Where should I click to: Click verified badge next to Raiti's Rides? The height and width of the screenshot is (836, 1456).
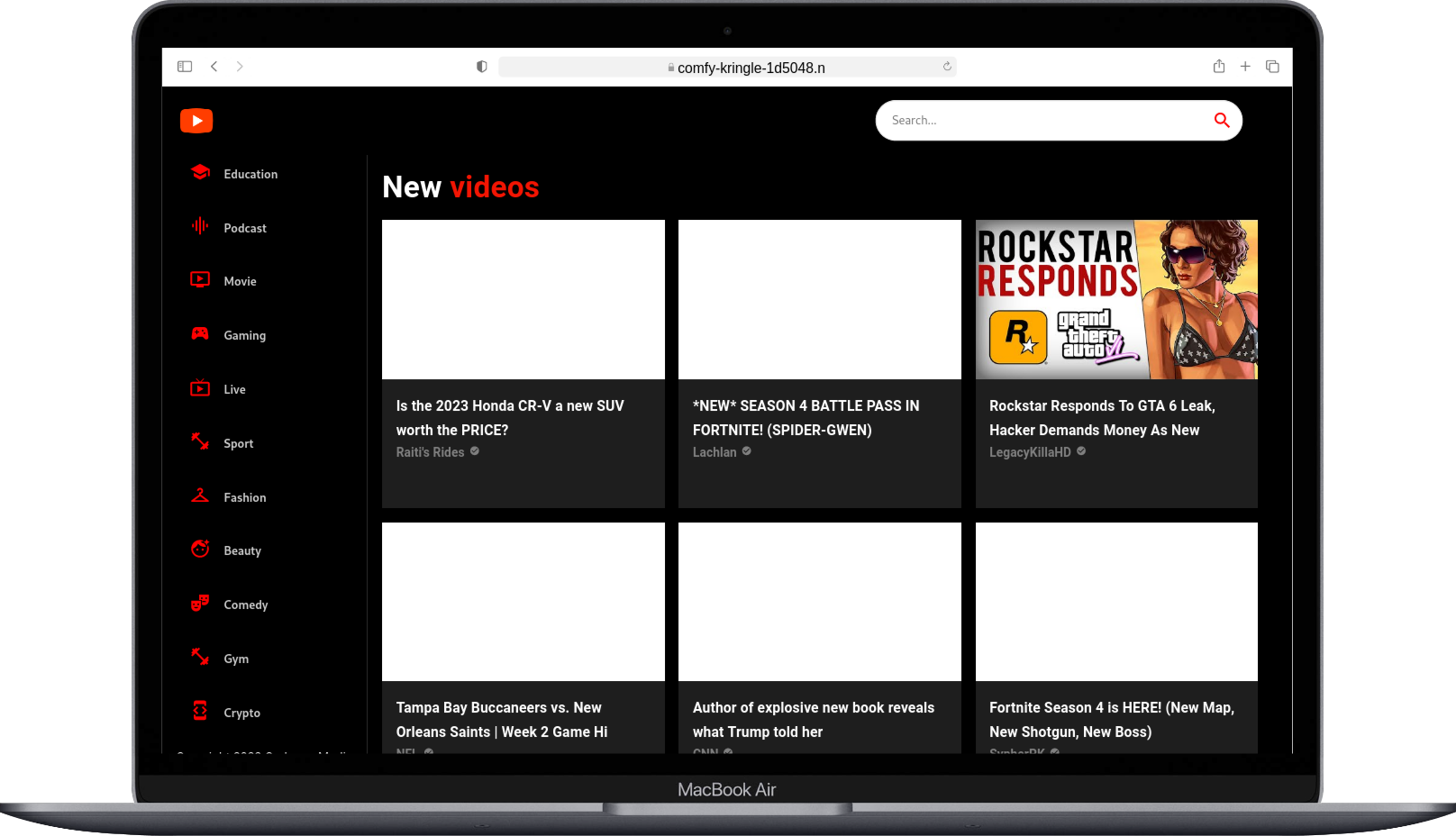[475, 451]
